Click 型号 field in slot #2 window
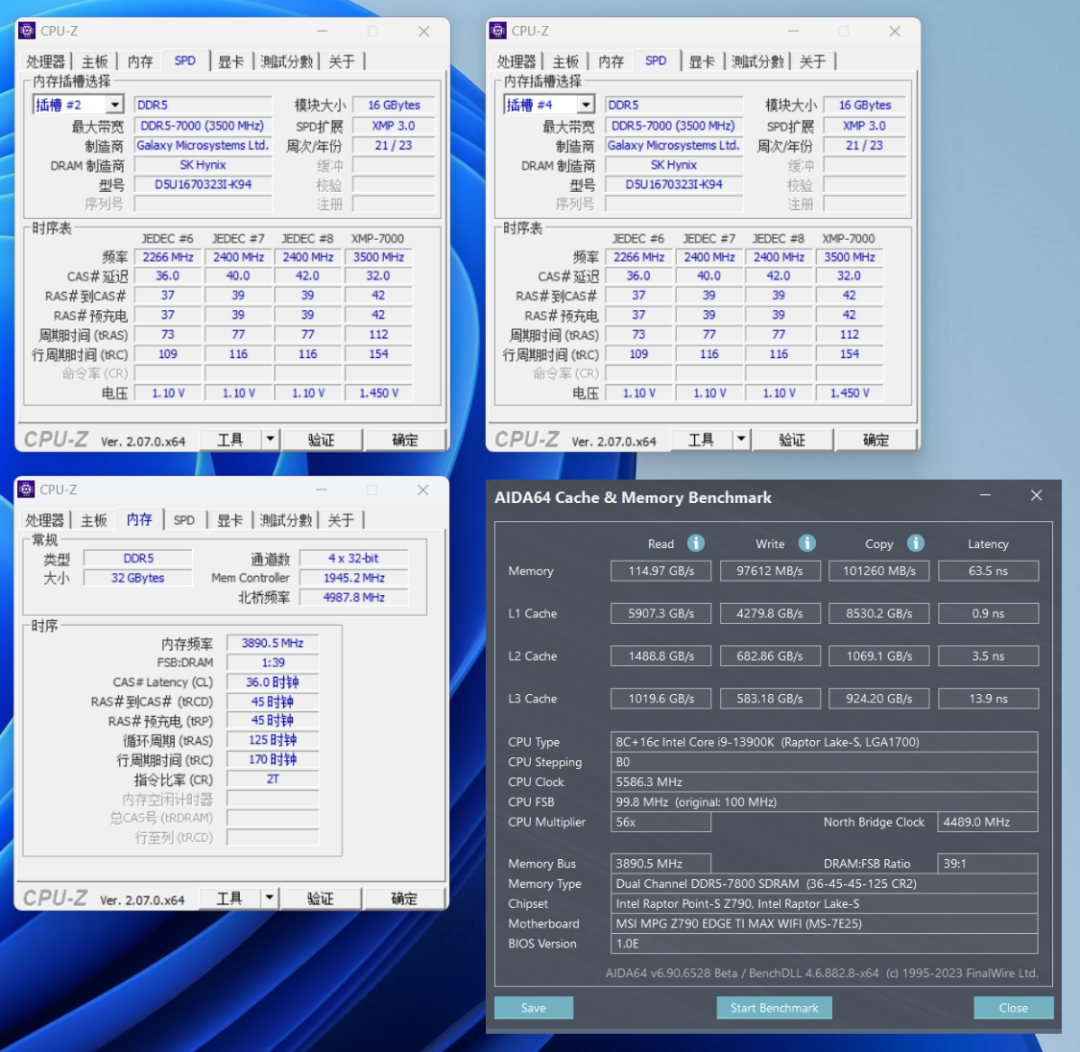This screenshot has height=1052, width=1080. [203, 184]
